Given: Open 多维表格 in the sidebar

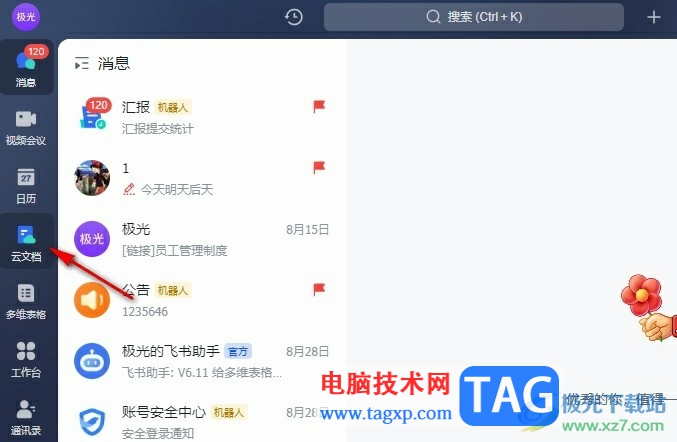Looking at the screenshot, I should coord(26,302).
